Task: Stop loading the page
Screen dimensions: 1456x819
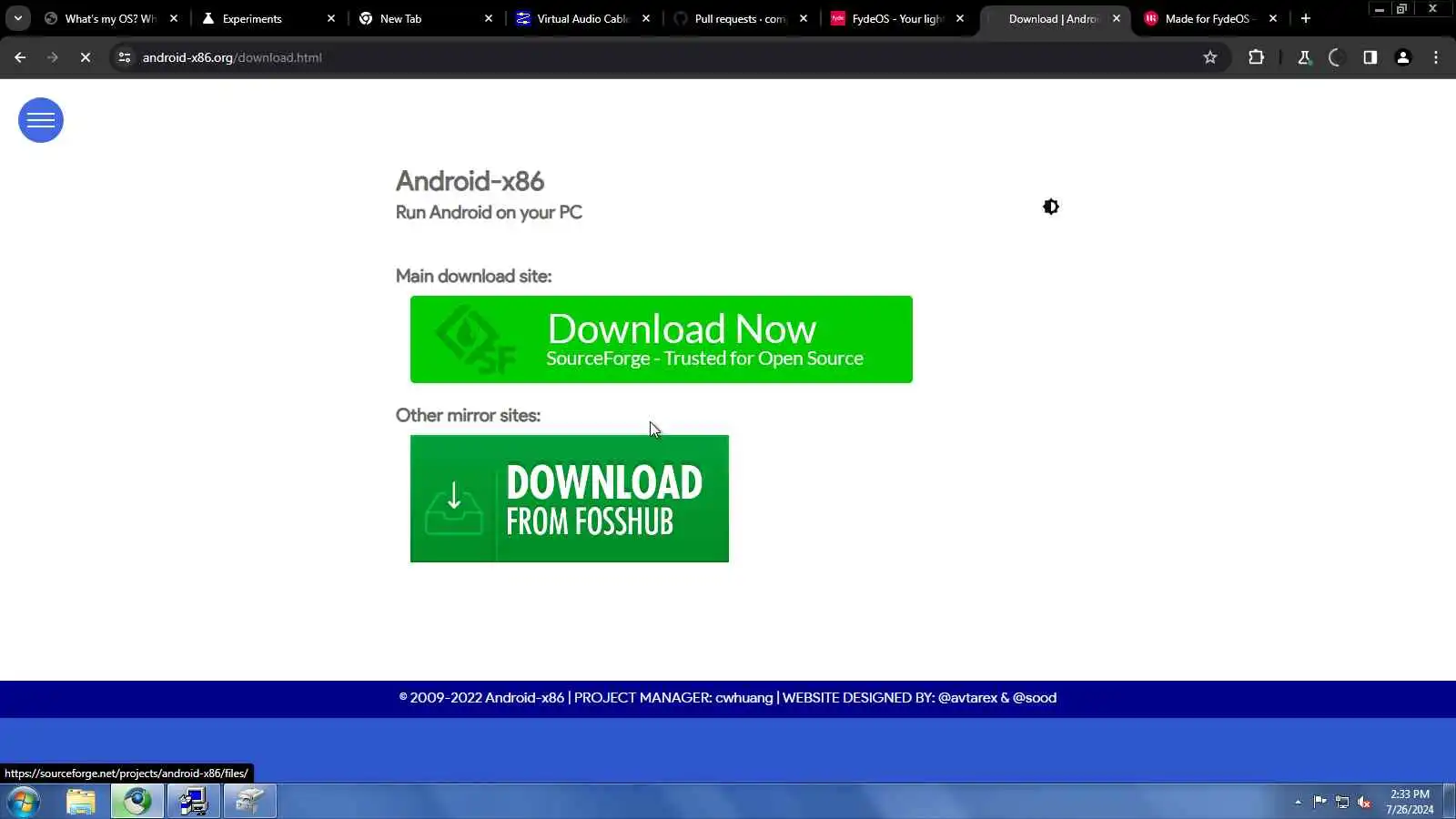Action: 86,57
